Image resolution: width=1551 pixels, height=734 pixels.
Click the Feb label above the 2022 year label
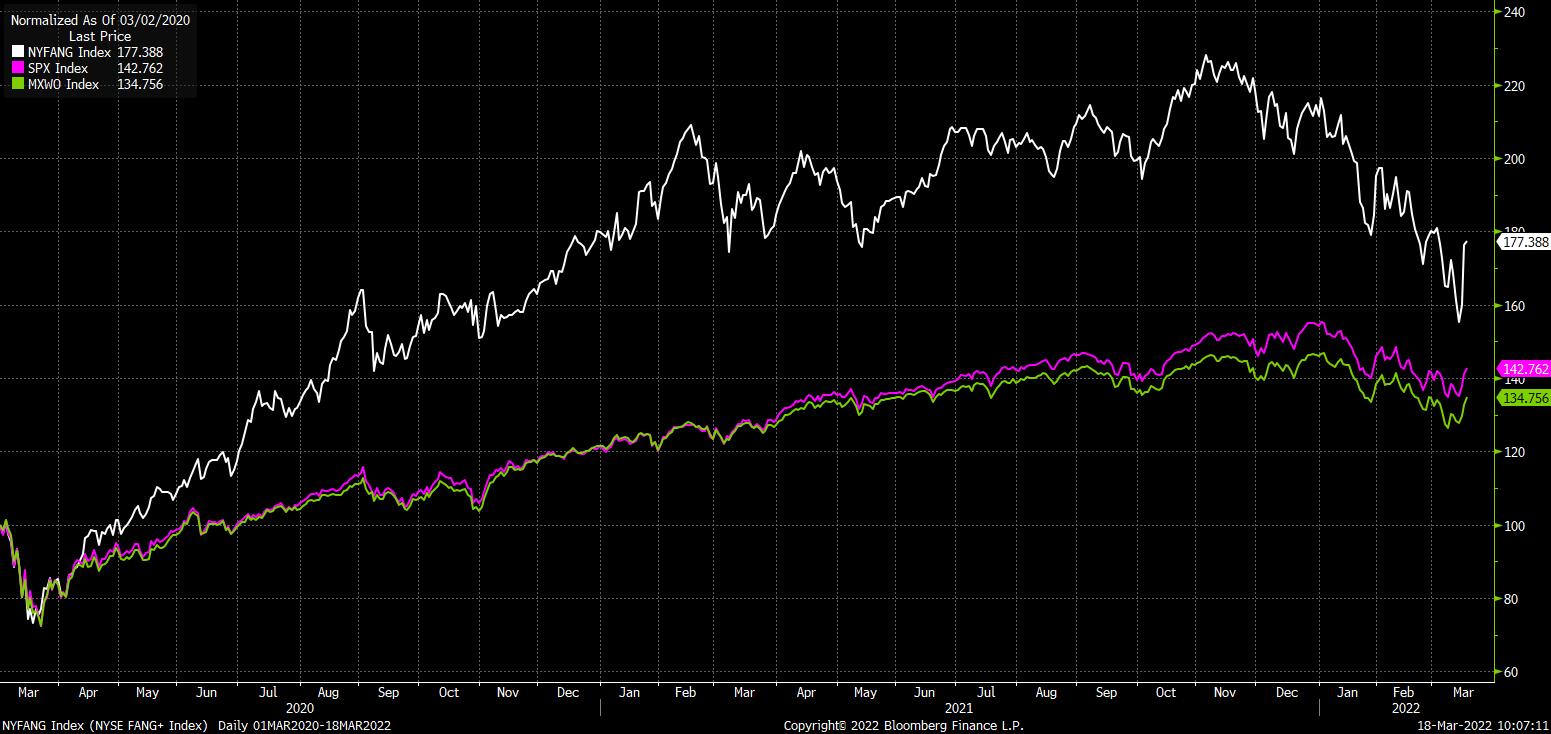pyautogui.click(x=1402, y=692)
